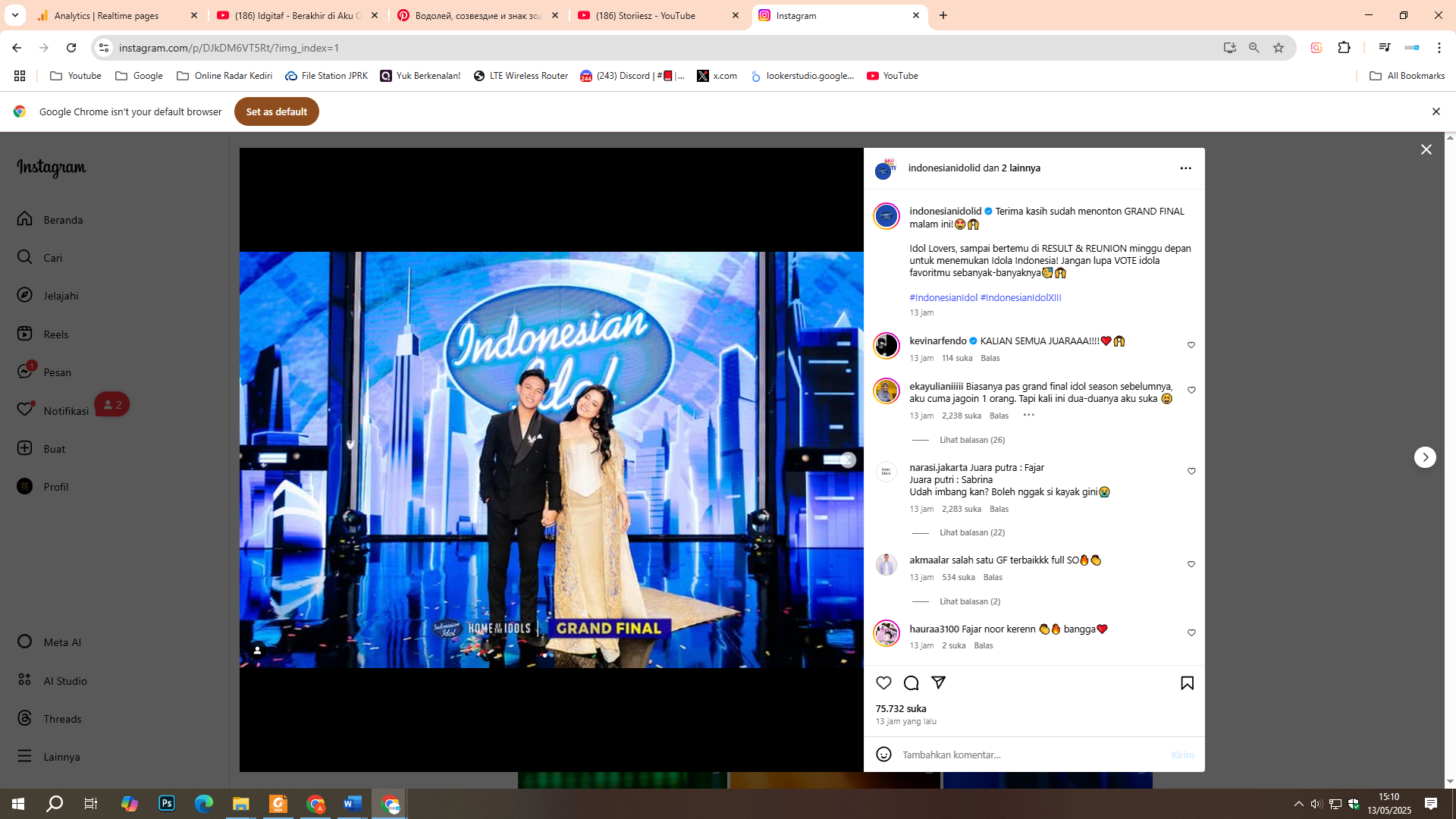Switch to Idgitaf YouTube tab

[x=297, y=15]
